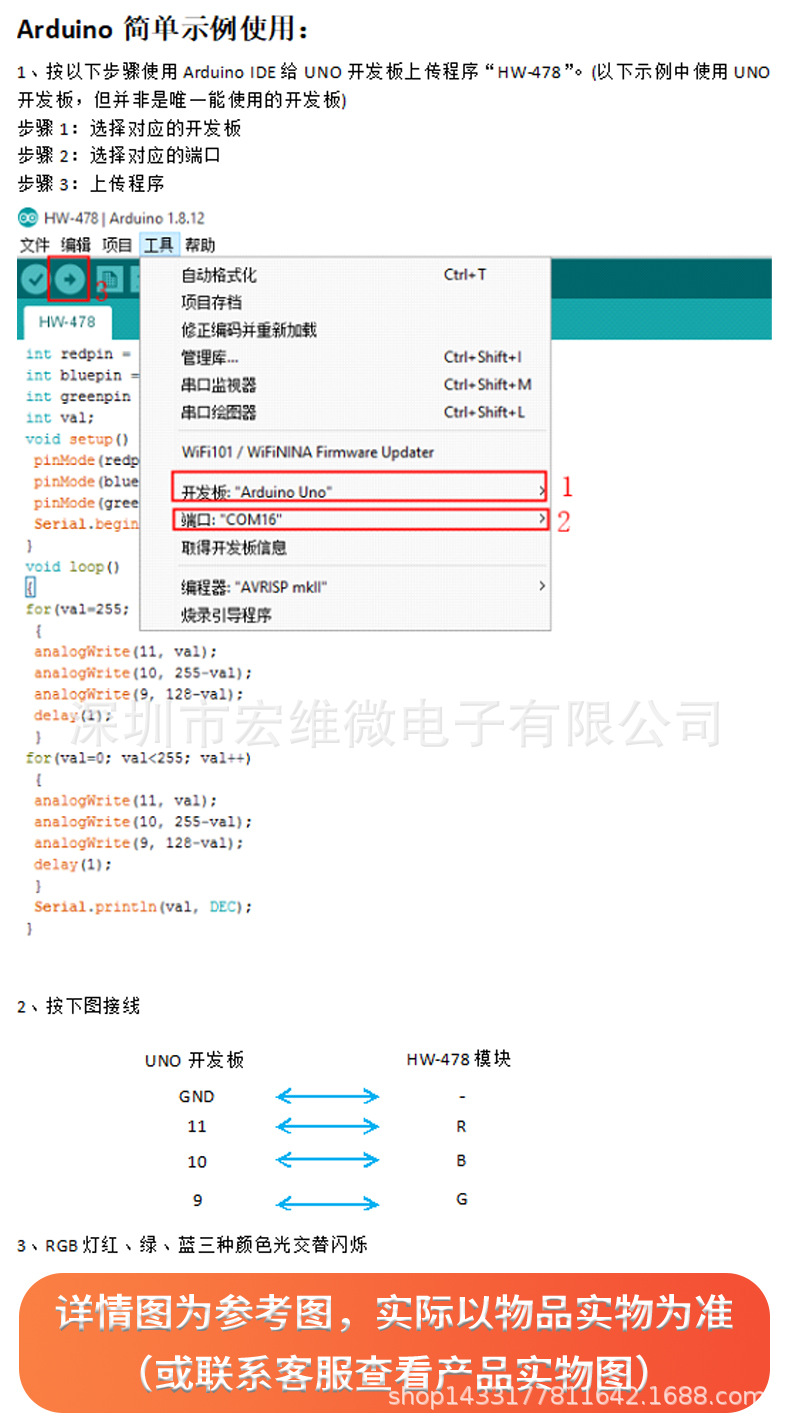Click the code line "void loop()"
The width and height of the screenshot is (790, 1428).
click(x=73, y=567)
